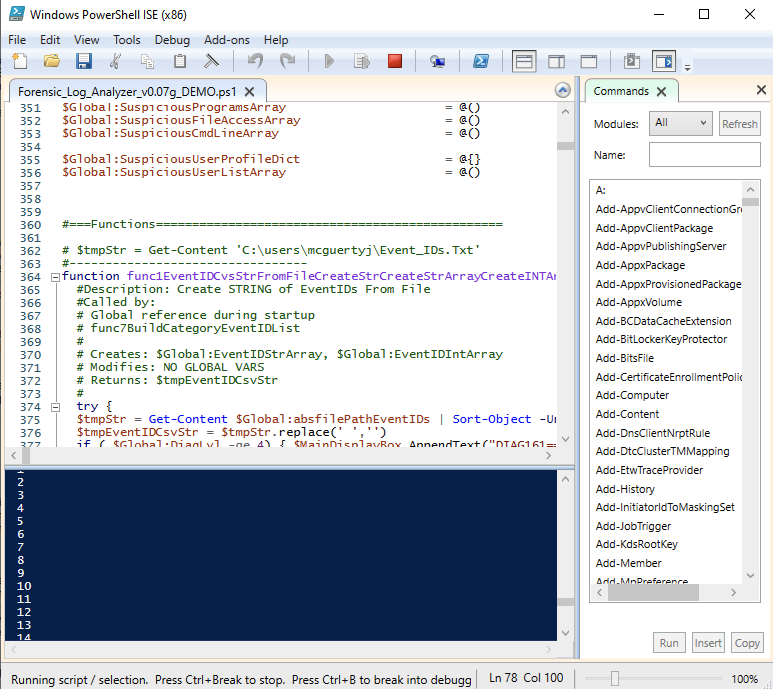Click the Refresh button in Commands
The height and width of the screenshot is (689, 773).
pyautogui.click(x=739, y=124)
